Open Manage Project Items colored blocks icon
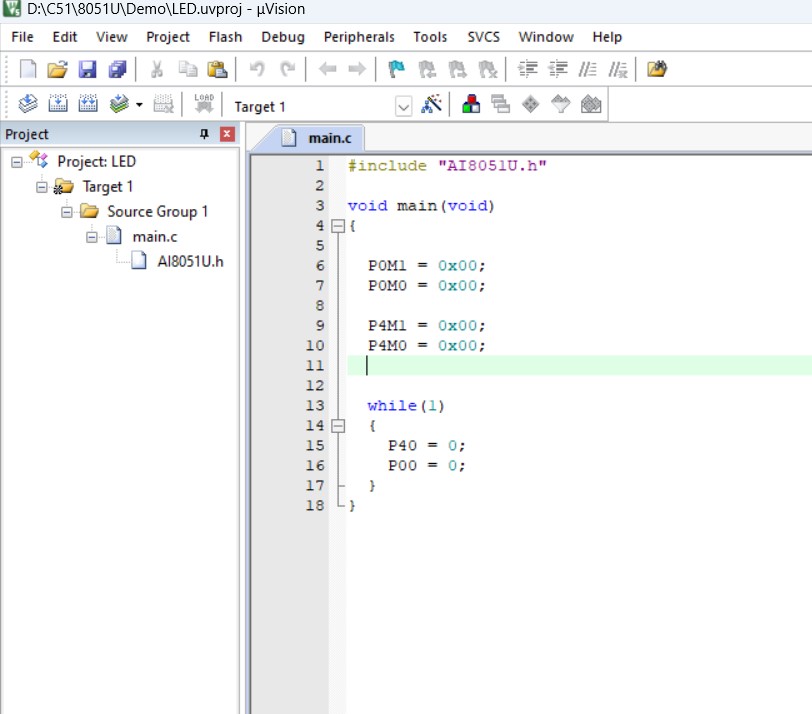This screenshot has width=812, height=714. (x=471, y=104)
